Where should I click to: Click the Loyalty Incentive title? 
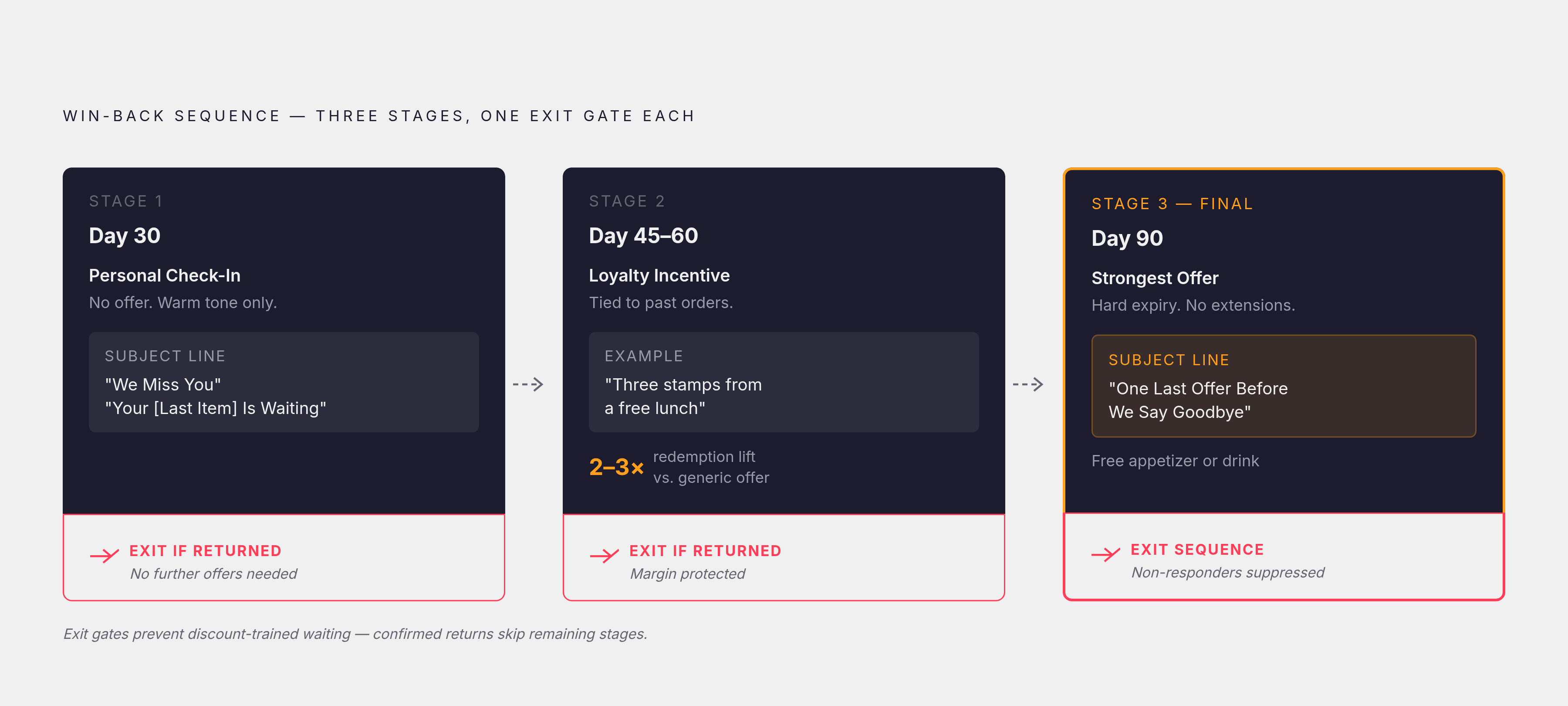(659, 276)
